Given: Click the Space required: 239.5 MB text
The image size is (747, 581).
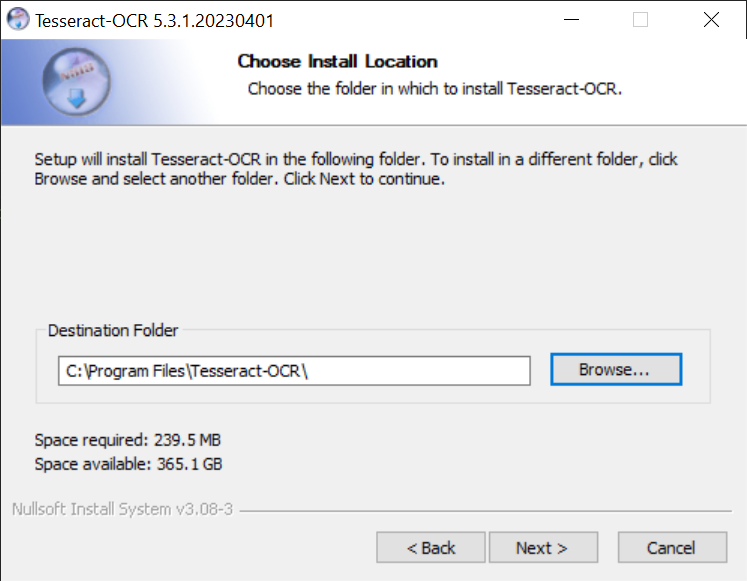Looking at the screenshot, I should 128,440.
